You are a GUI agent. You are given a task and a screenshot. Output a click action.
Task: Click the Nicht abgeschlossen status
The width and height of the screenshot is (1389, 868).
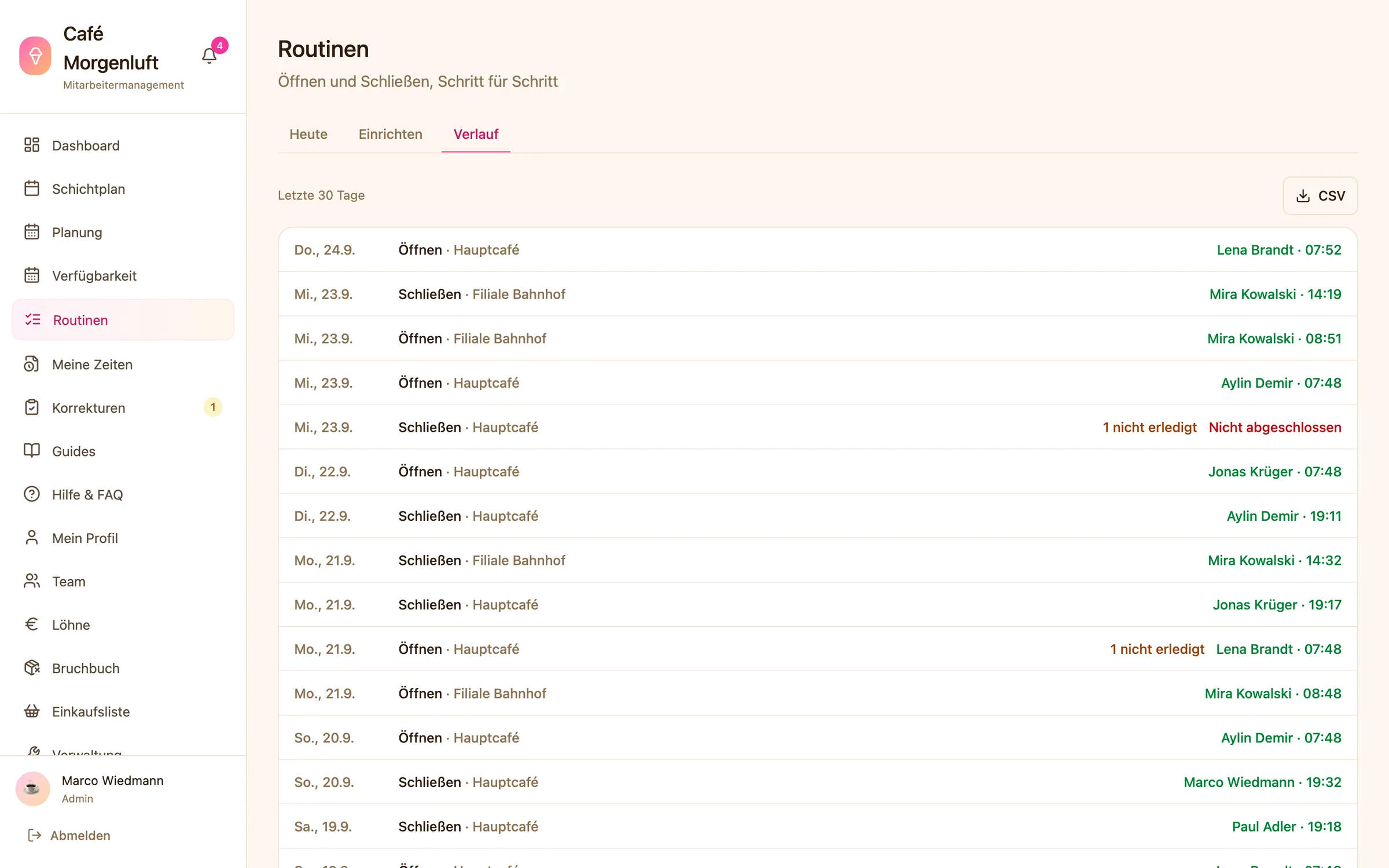[x=1275, y=427]
